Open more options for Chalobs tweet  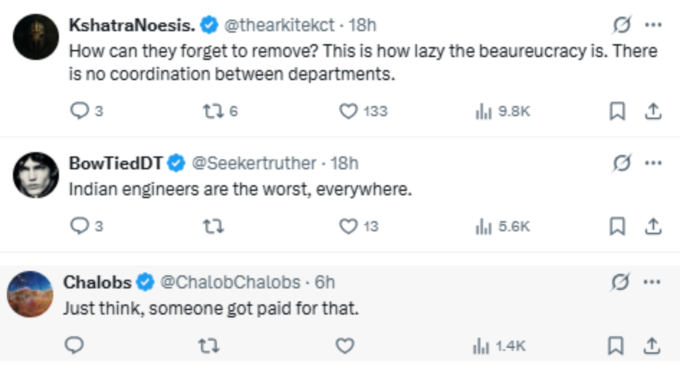coord(652,282)
